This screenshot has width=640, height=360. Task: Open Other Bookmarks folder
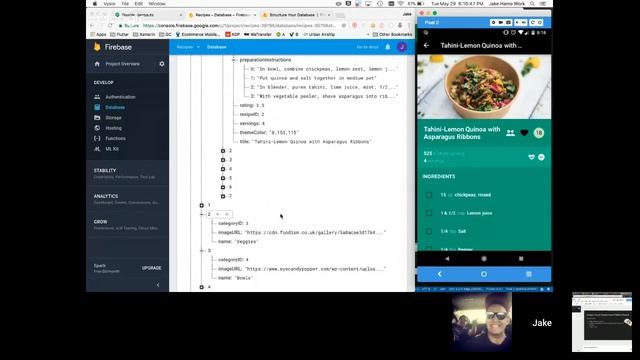(x=392, y=35)
